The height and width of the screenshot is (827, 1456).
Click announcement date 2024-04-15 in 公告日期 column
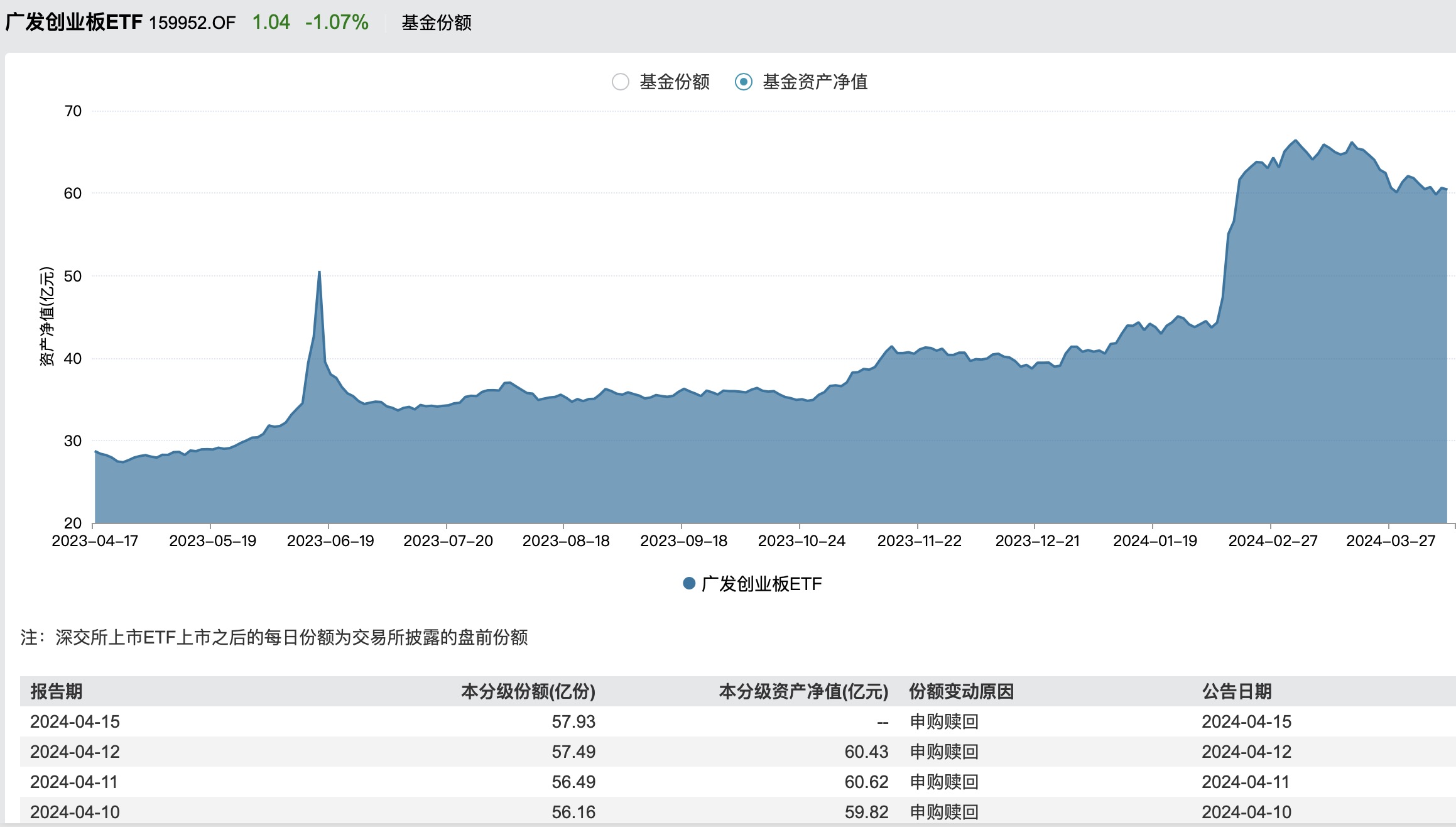1246,721
